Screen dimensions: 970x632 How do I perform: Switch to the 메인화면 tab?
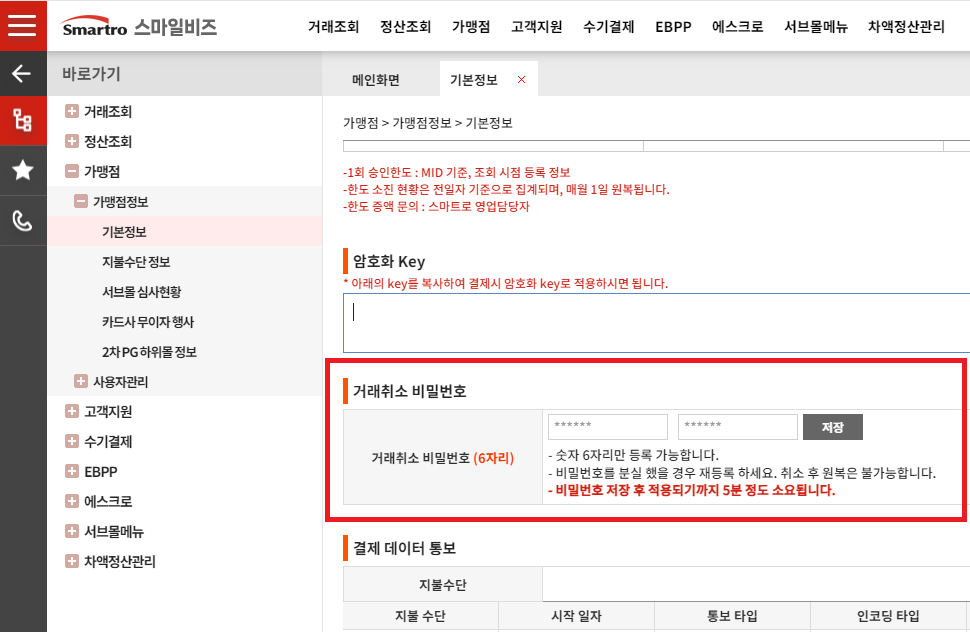(376, 80)
